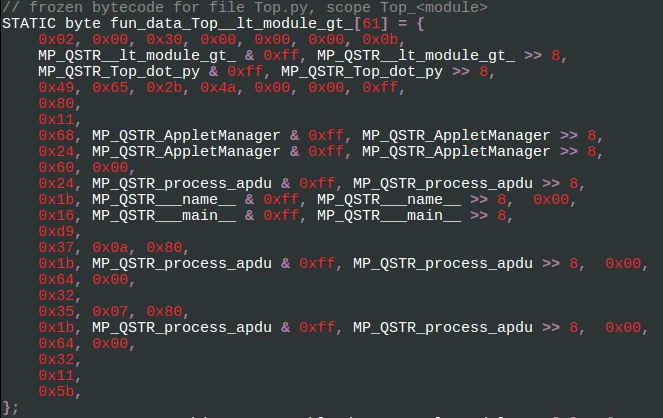Click MP_QSTR__lt_module_gt_ before '& 0xff'
663x418 pixels.
coord(137,55)
